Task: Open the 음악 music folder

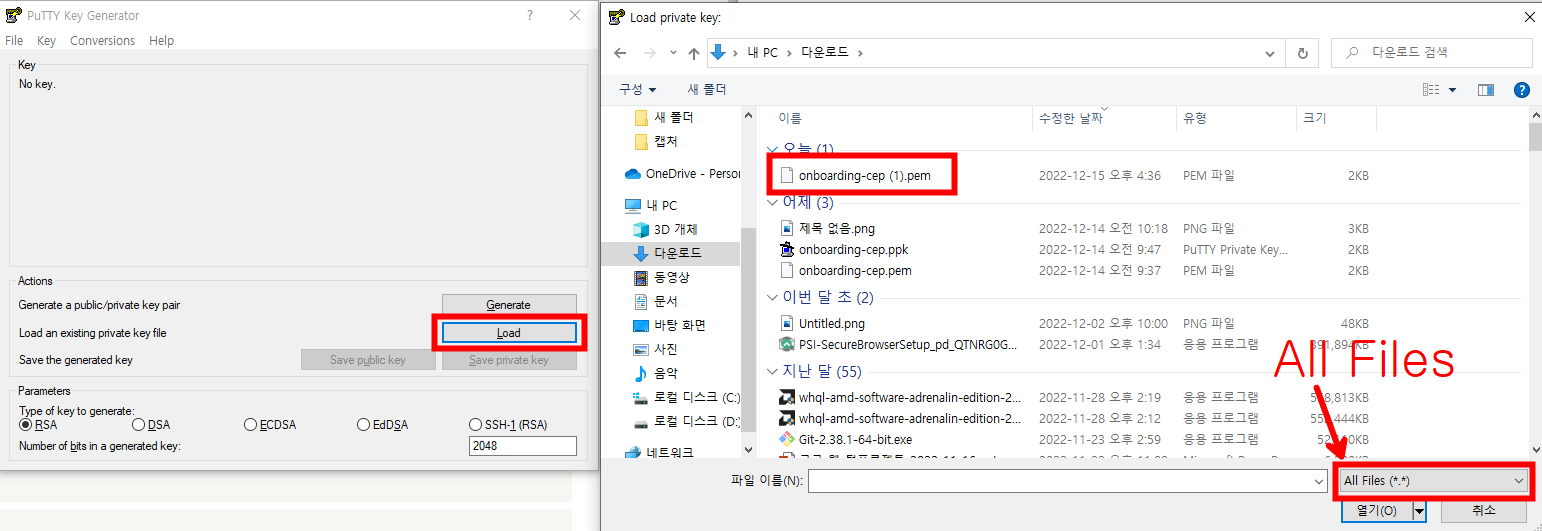Action: [655, 373]
